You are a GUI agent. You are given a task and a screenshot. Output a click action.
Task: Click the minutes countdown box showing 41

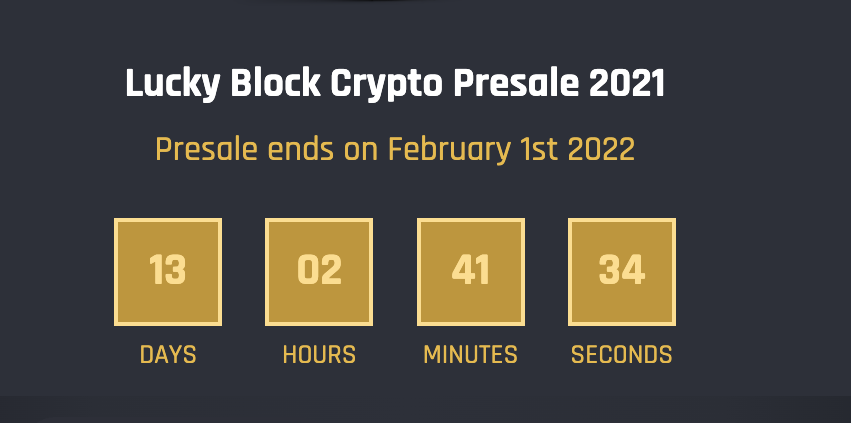click(471, 272)
